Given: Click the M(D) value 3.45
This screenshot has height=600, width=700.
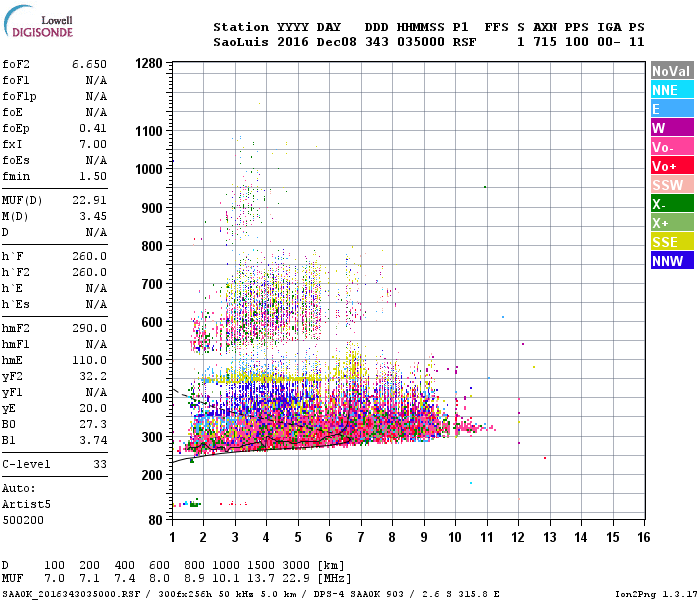Looking at the screenshot, I should 93,217.
